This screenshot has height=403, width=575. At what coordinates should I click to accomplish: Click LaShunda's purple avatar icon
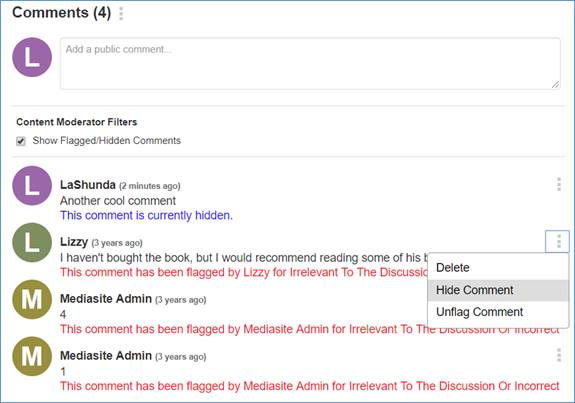click(x=32, y=186)
